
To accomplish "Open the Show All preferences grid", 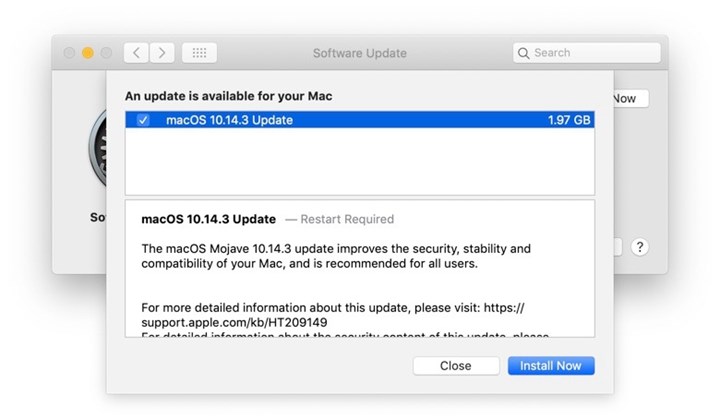I will click(199, 52).
